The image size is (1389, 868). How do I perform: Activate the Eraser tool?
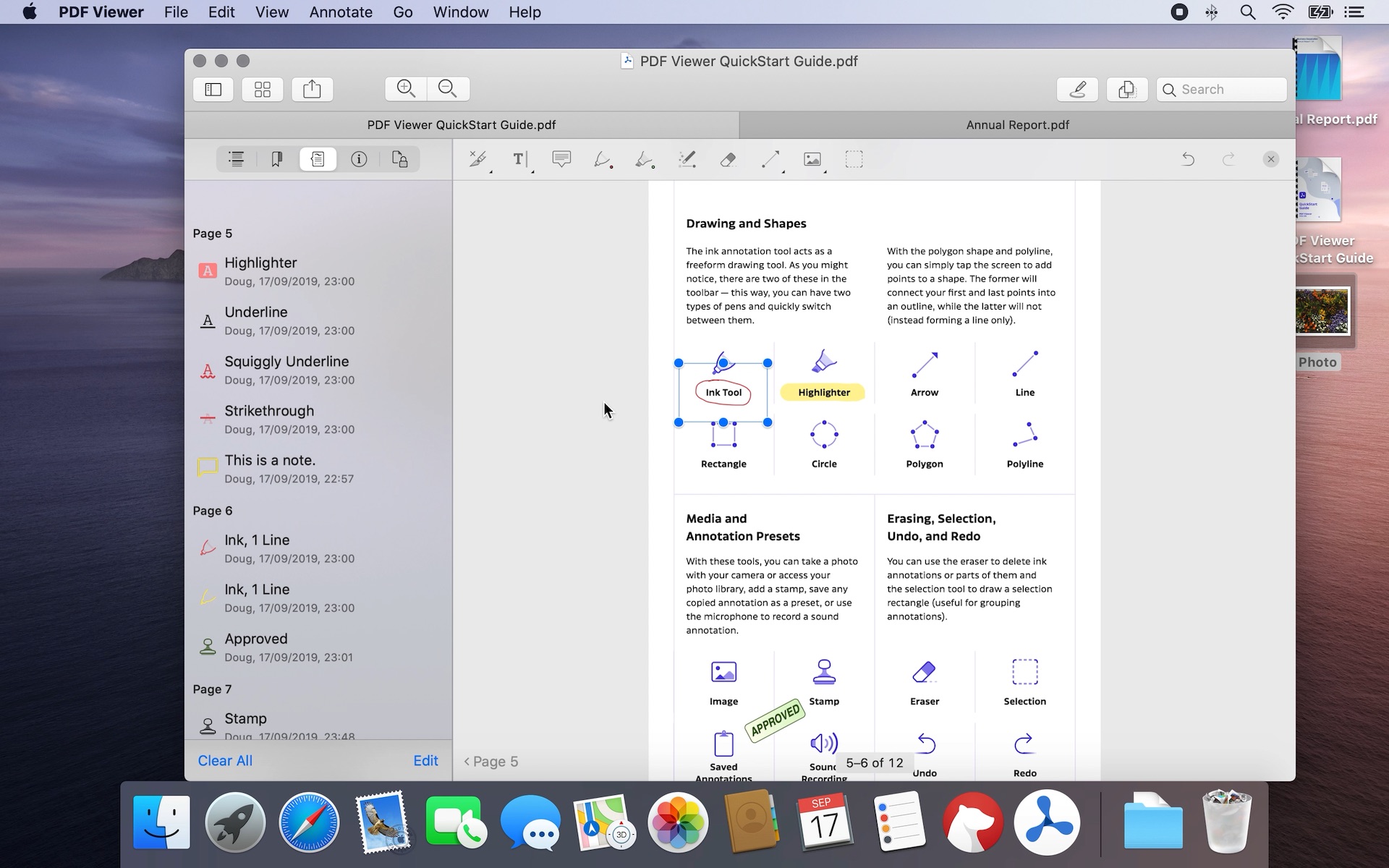point(729,159)
